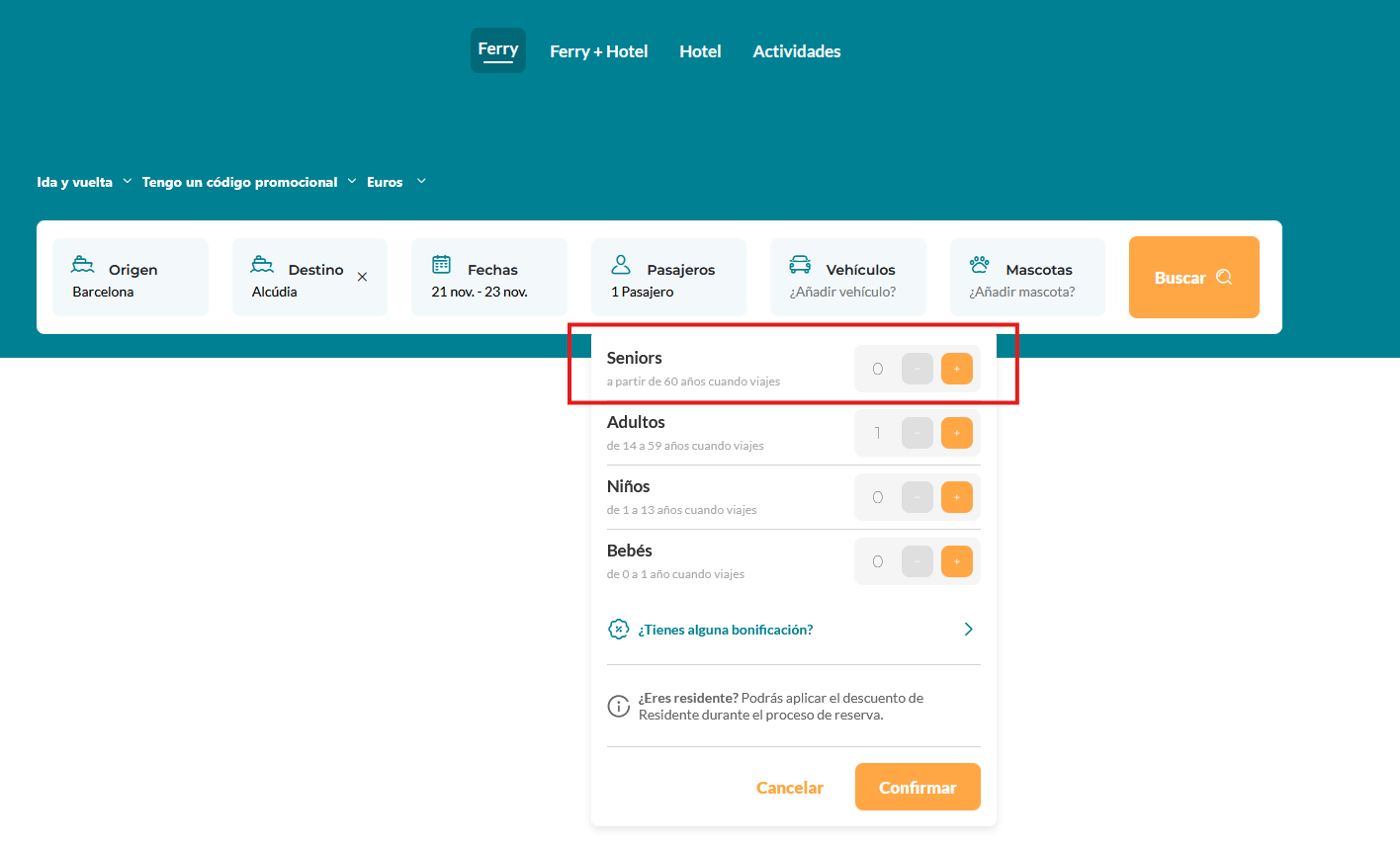The image size is (1400, 849).
Task: Add one child with Niños plus button
Action: [956, 497]
